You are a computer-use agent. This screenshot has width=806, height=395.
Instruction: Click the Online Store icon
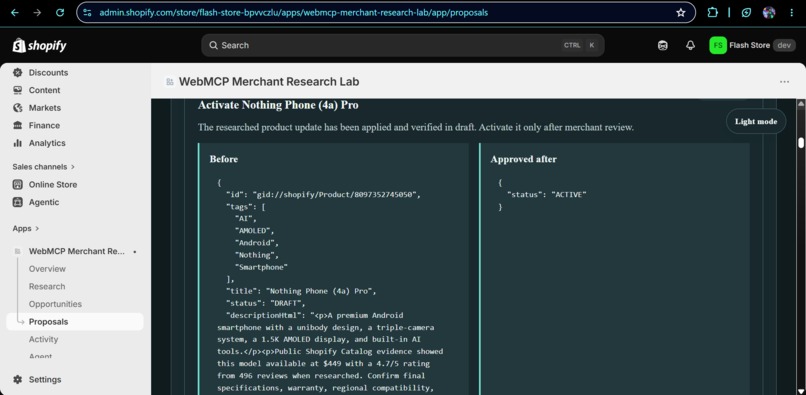tap(17, 185)
